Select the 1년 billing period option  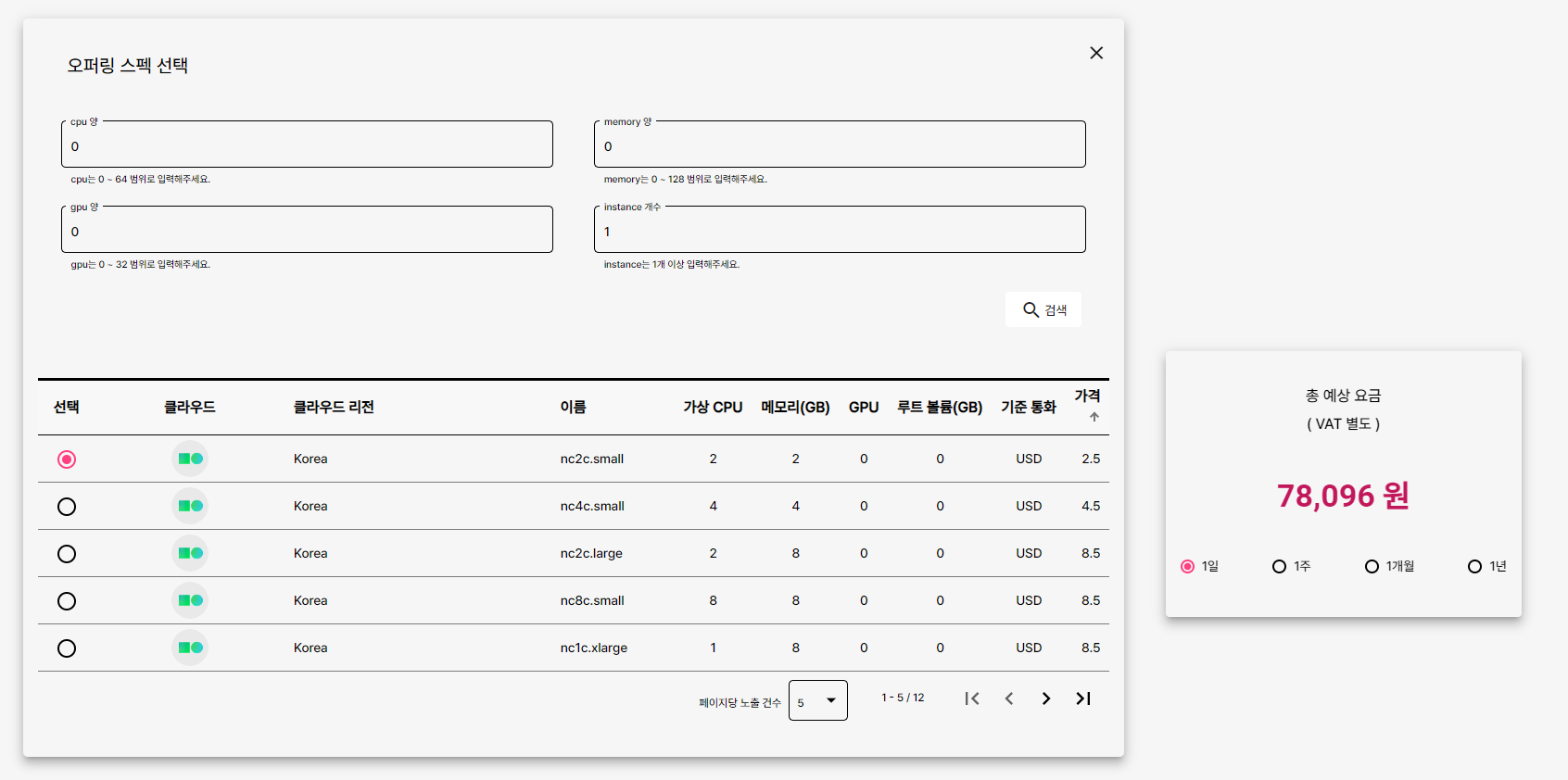point(1474,566)
